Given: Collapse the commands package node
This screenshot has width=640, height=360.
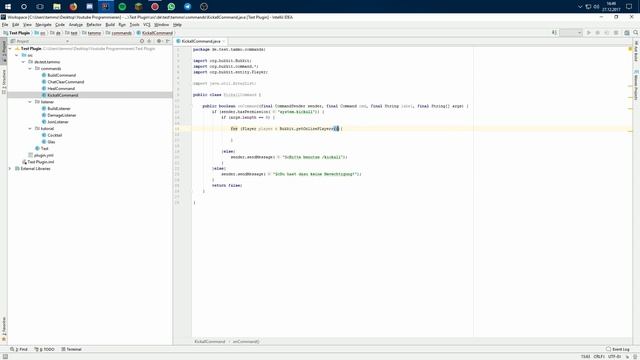Looking at the screenshot, I should (x=30, y=69).
